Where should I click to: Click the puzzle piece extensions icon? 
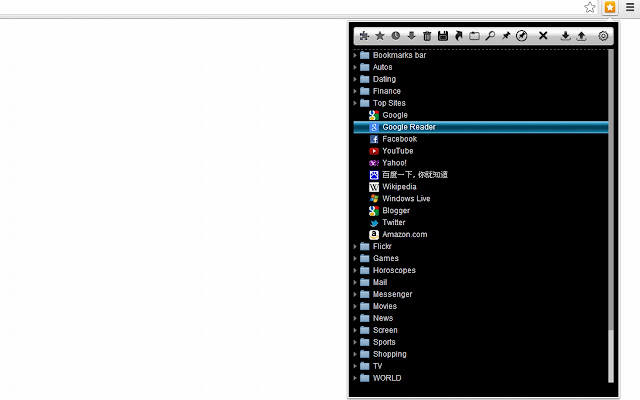click(x=364, y=36)
